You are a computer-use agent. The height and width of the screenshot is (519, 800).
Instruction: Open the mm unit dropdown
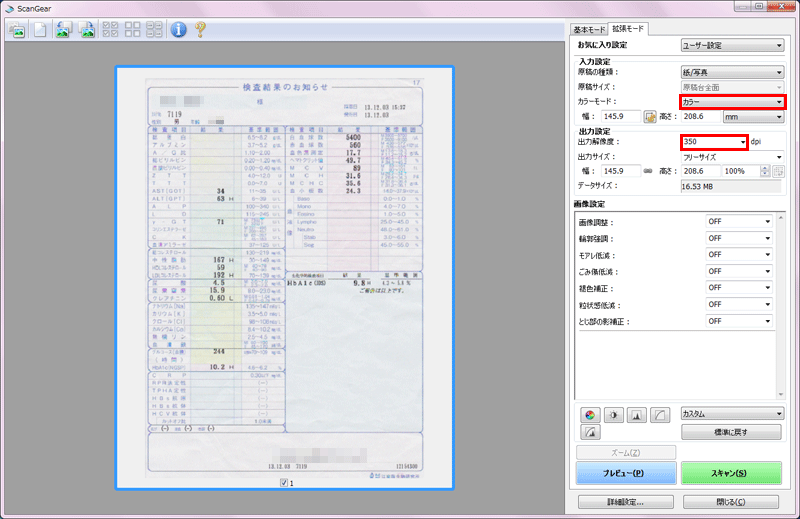pos(753,117)
